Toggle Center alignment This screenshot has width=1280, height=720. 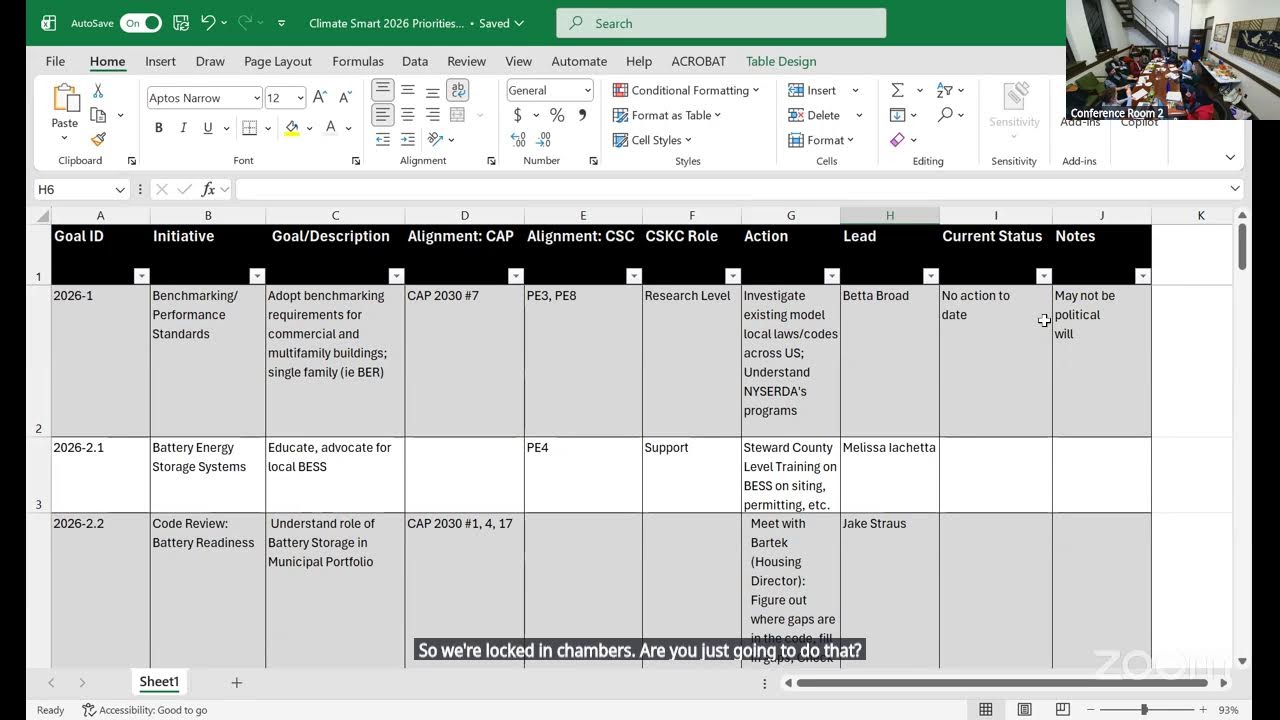coord(408,115)
